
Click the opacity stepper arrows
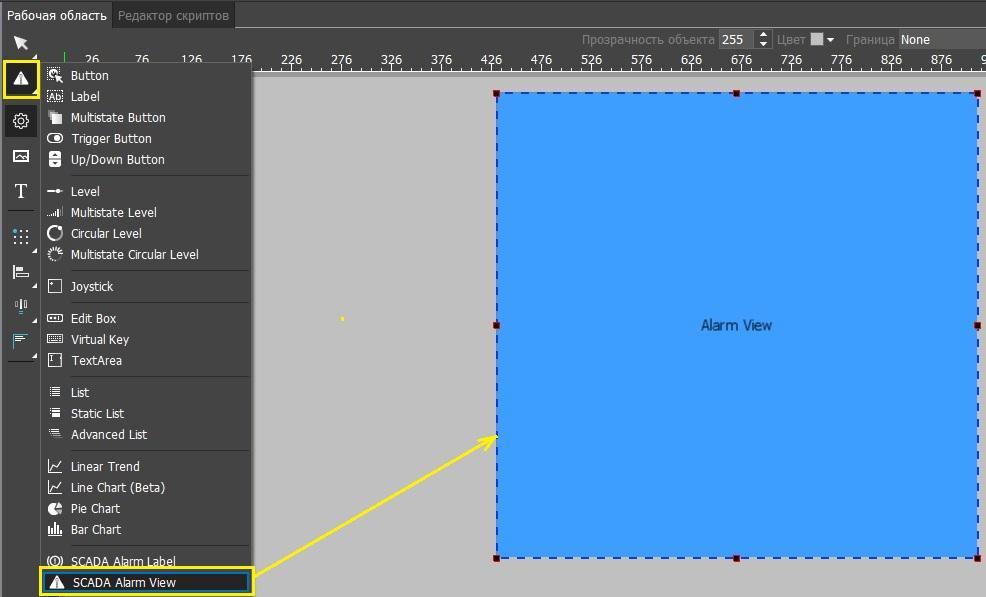763,40
